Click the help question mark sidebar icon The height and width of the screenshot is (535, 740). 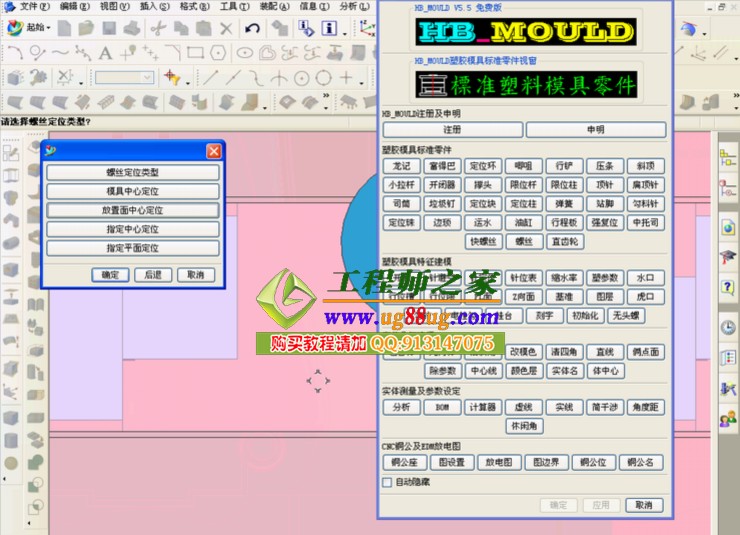[728, 287]
